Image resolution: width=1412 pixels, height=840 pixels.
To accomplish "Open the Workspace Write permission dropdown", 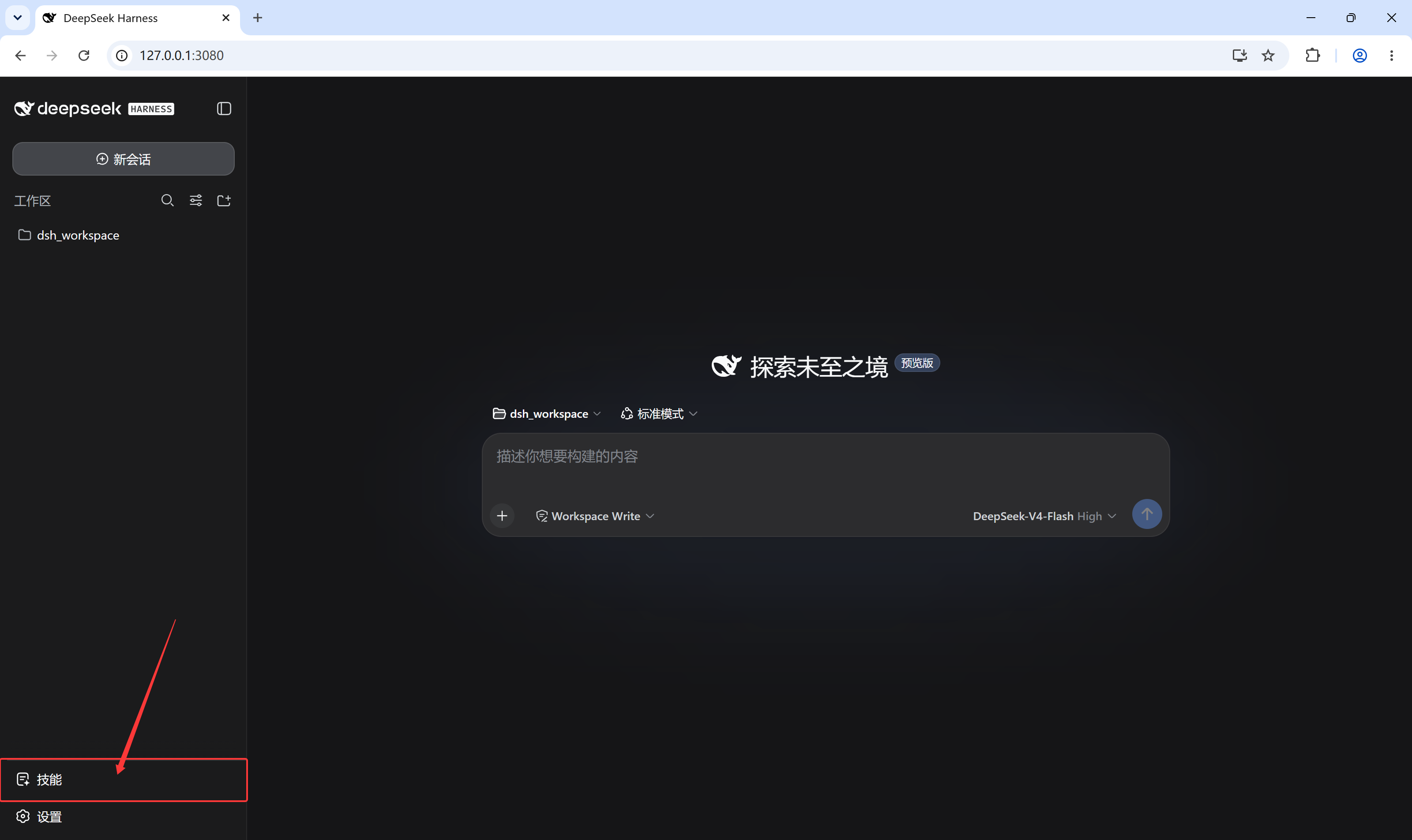I will pos(595,516).
